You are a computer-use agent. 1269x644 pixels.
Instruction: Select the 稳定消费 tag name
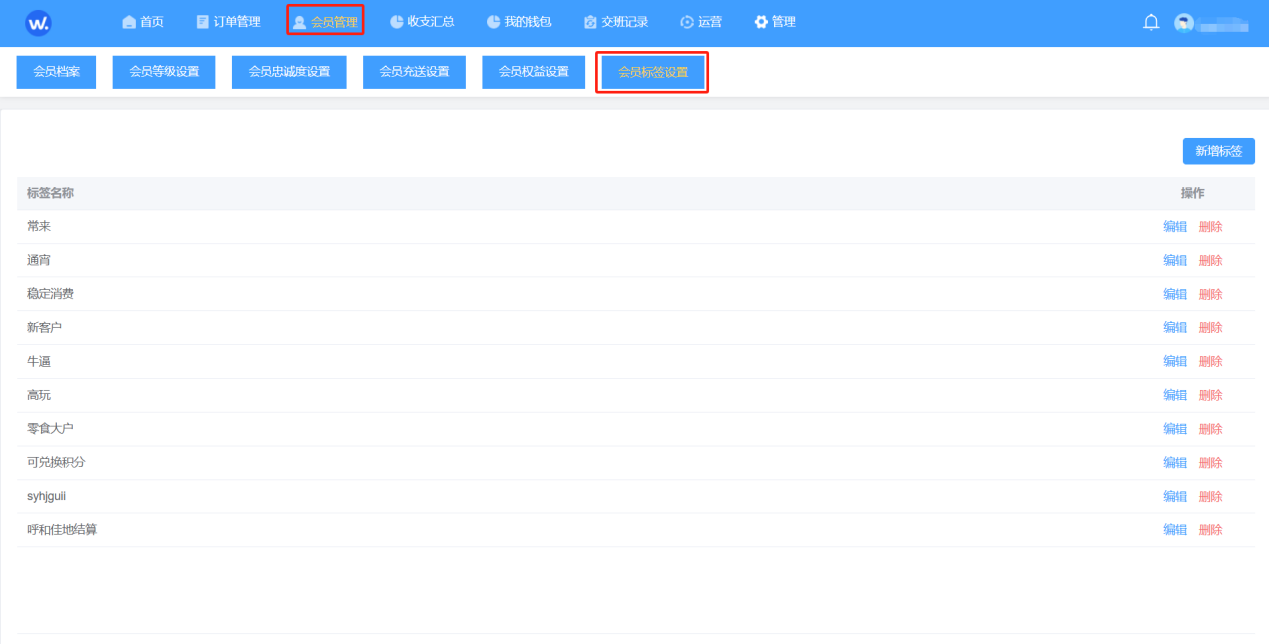click(x=50, y=294)
